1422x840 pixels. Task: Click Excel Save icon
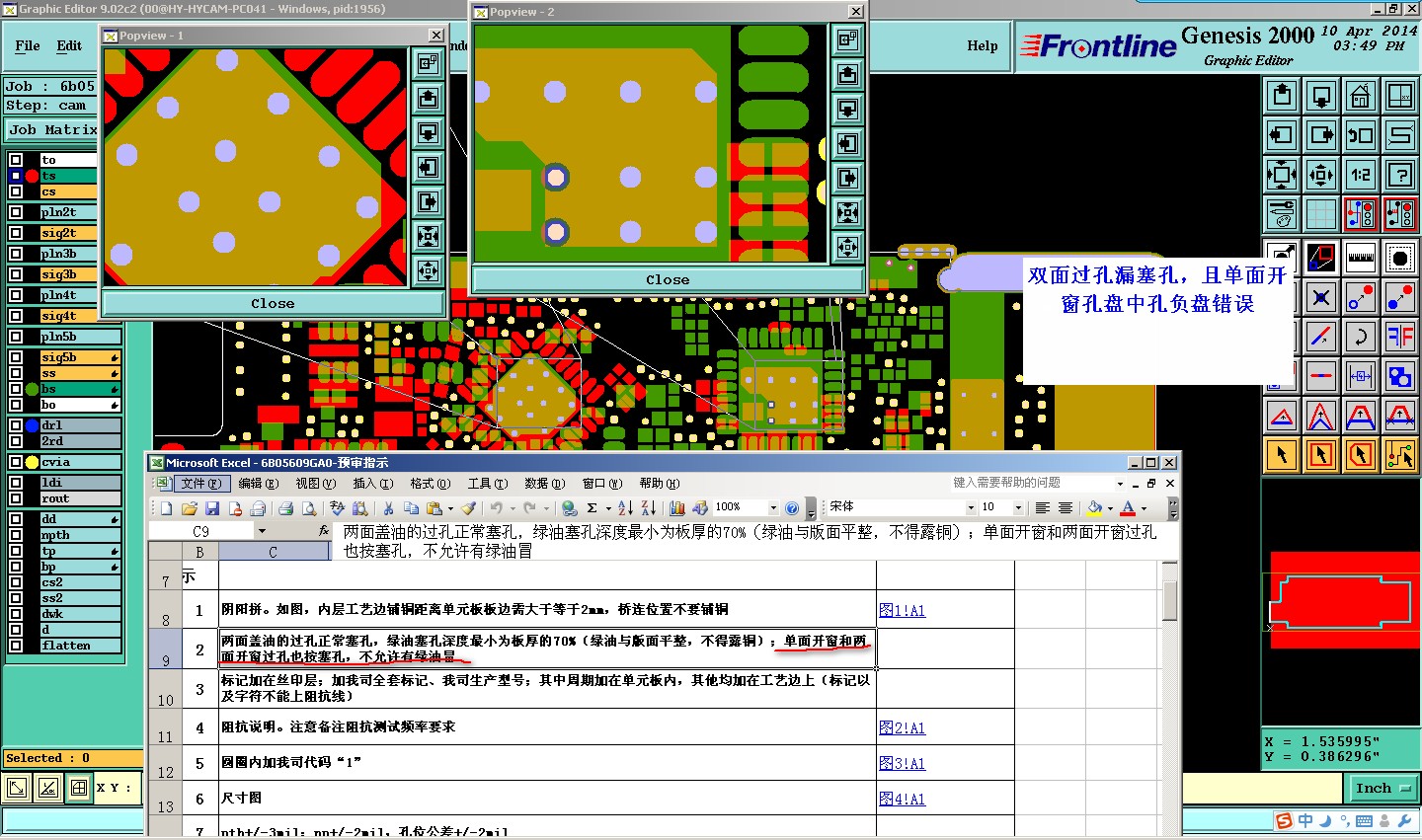212,508
